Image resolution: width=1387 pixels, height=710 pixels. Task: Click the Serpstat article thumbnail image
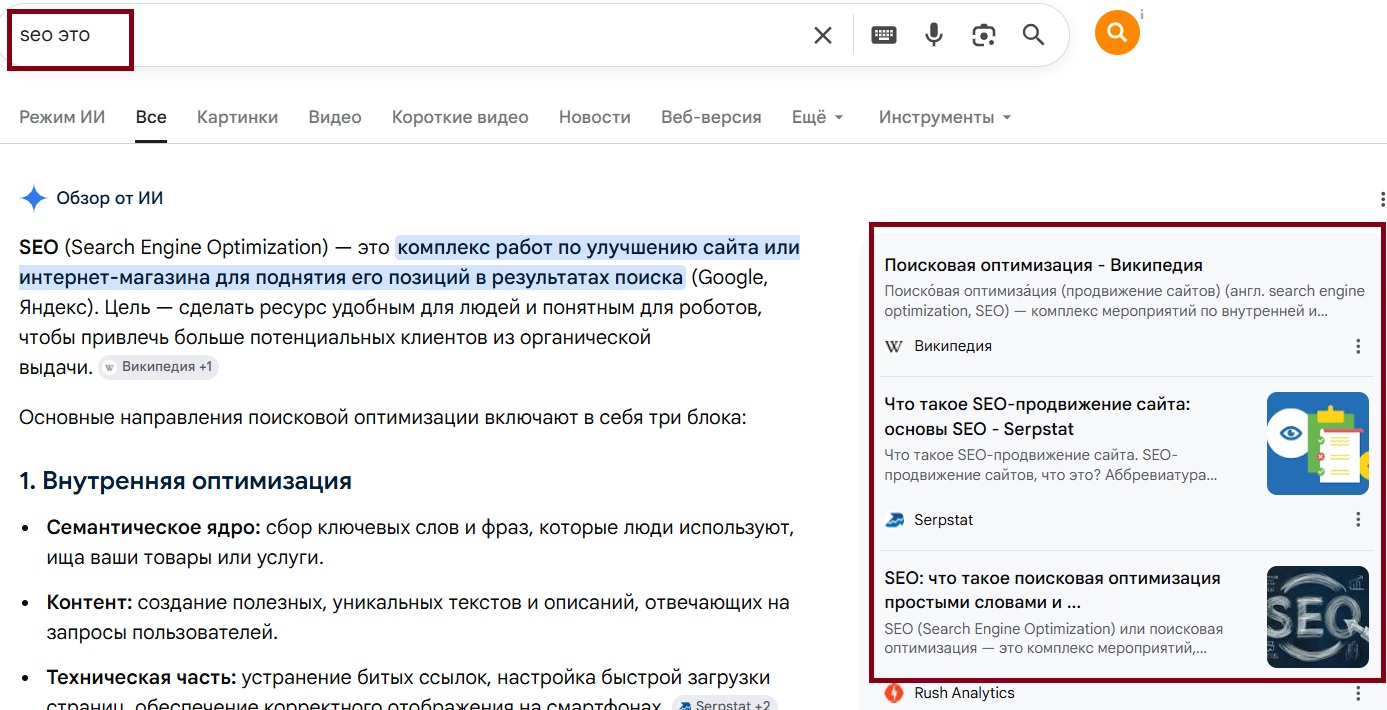point(1318,443)
